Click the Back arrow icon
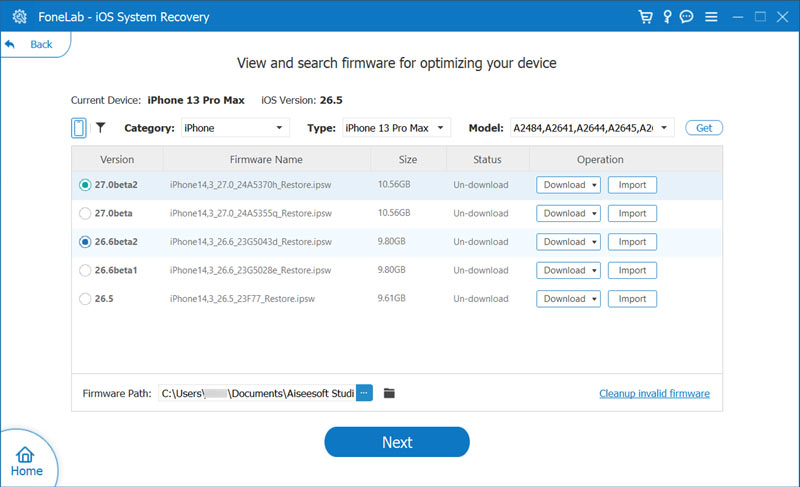 [x=10, y=44]
